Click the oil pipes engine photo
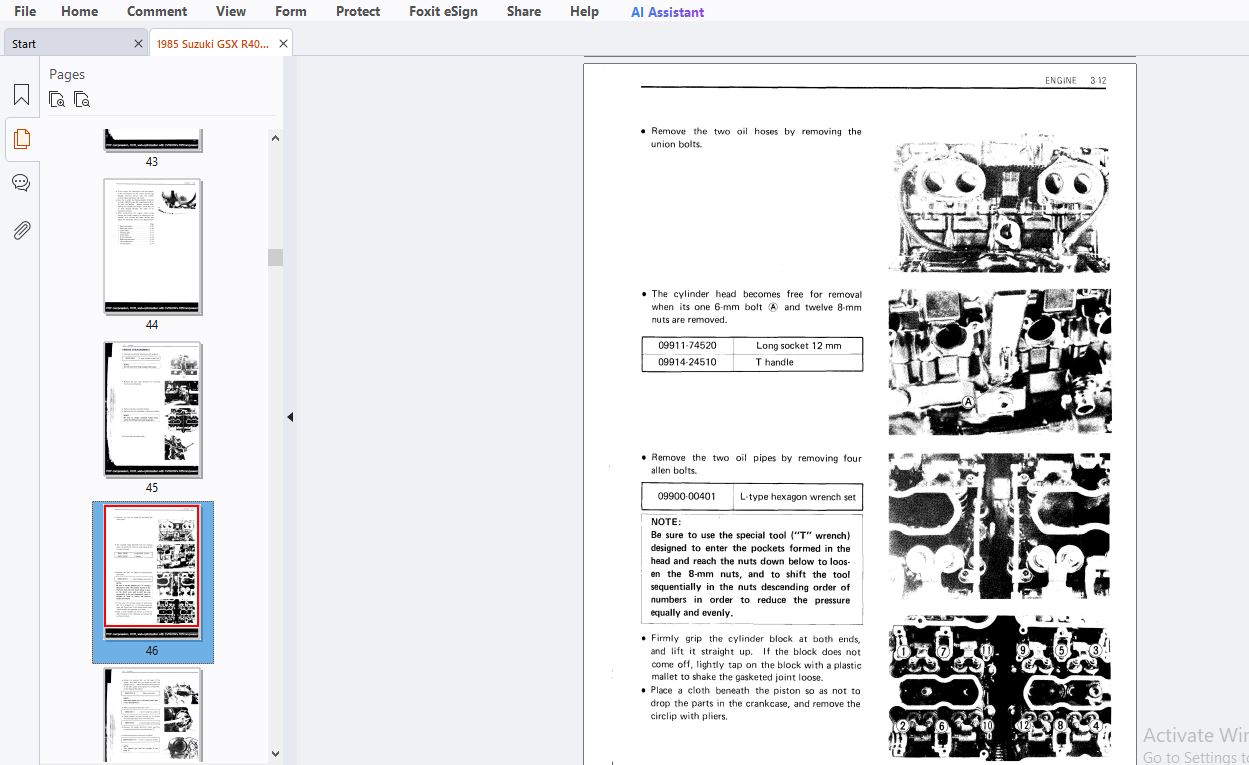Screen dimensions: 1249x765 999,525
